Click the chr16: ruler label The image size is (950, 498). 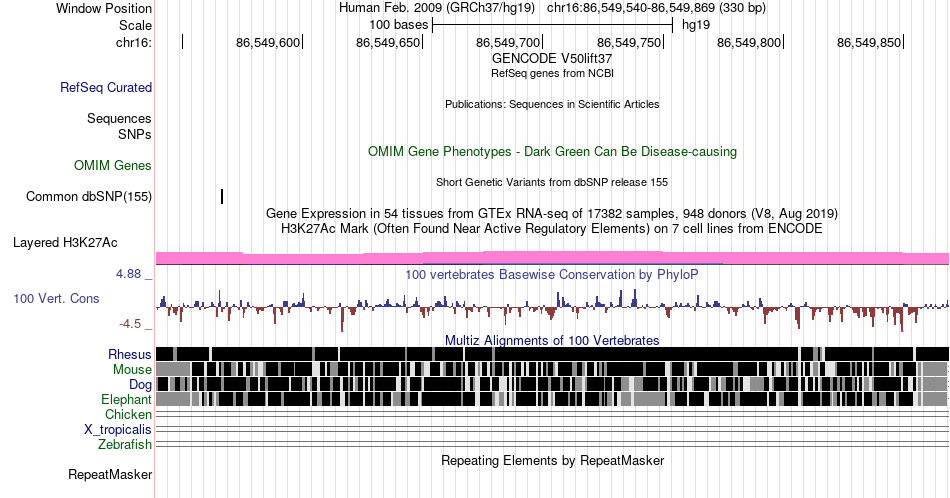(x=134, y=42)
